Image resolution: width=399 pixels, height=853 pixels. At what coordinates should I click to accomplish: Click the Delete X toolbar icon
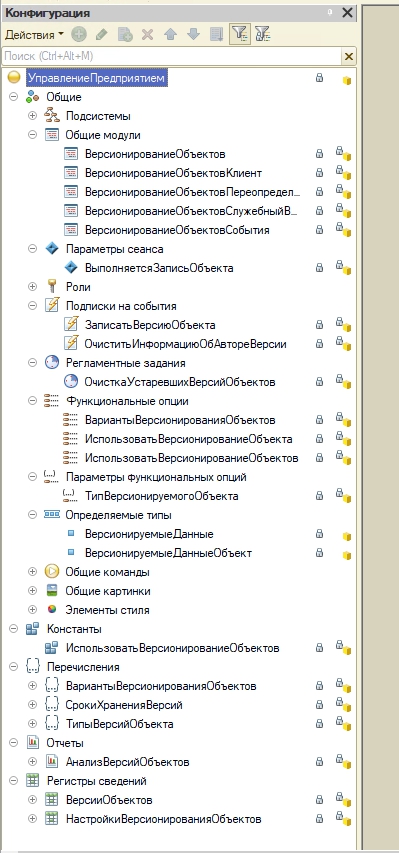(x=147, y=35)
